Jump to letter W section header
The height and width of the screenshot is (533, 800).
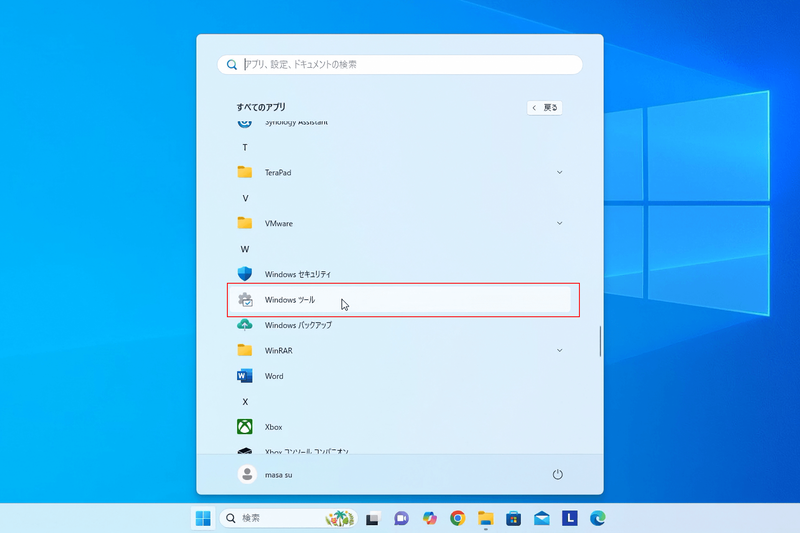(x=245, y=249)
